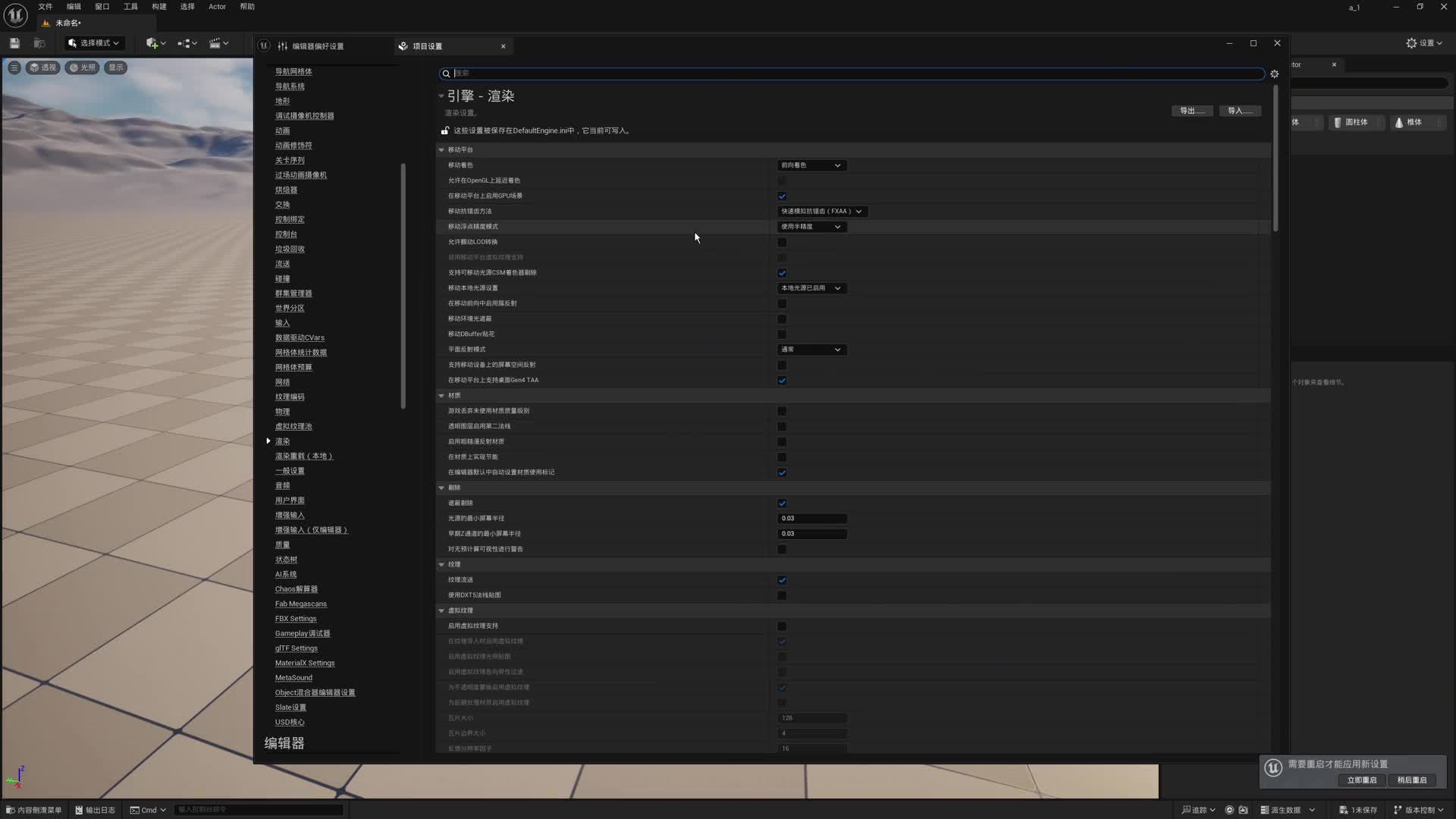Click the browse content folder icon
1456x819 pixels.
coord(39,43)
